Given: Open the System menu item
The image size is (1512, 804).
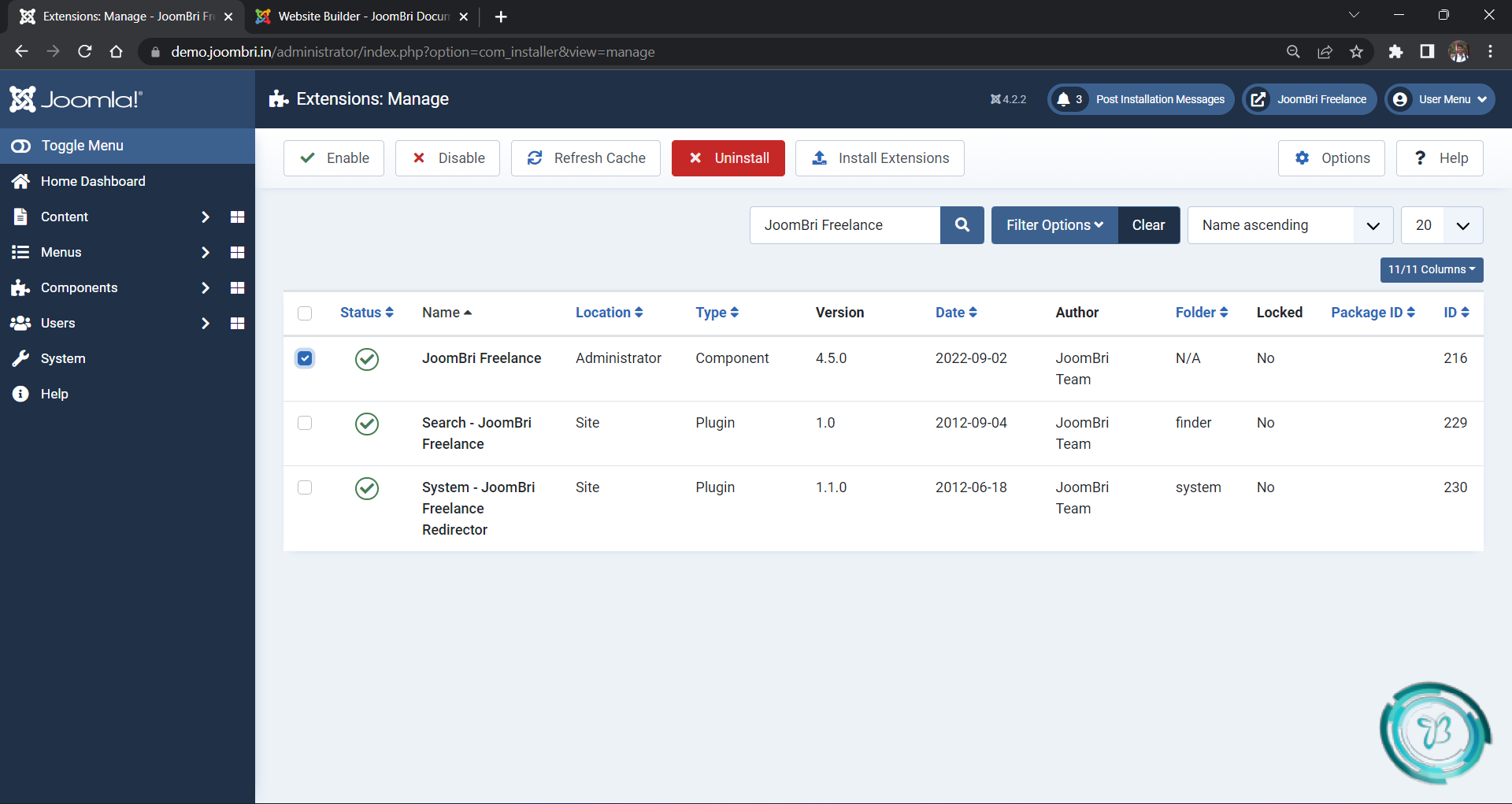Looking at the screenshot, I should pyautogui.click(x=63, y=358).
